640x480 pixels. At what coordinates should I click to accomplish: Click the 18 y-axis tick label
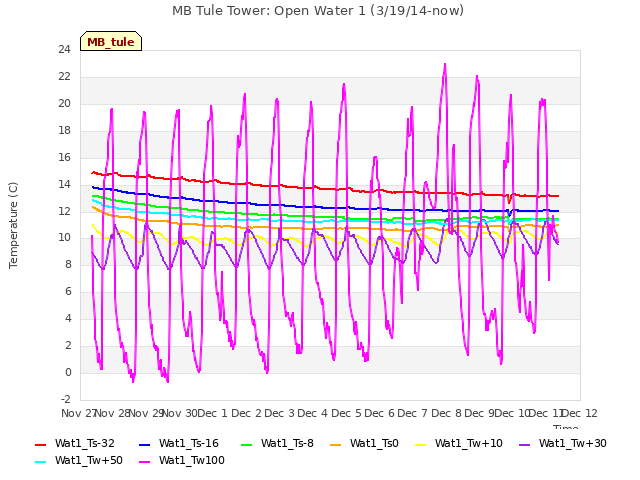pos(64,130)
